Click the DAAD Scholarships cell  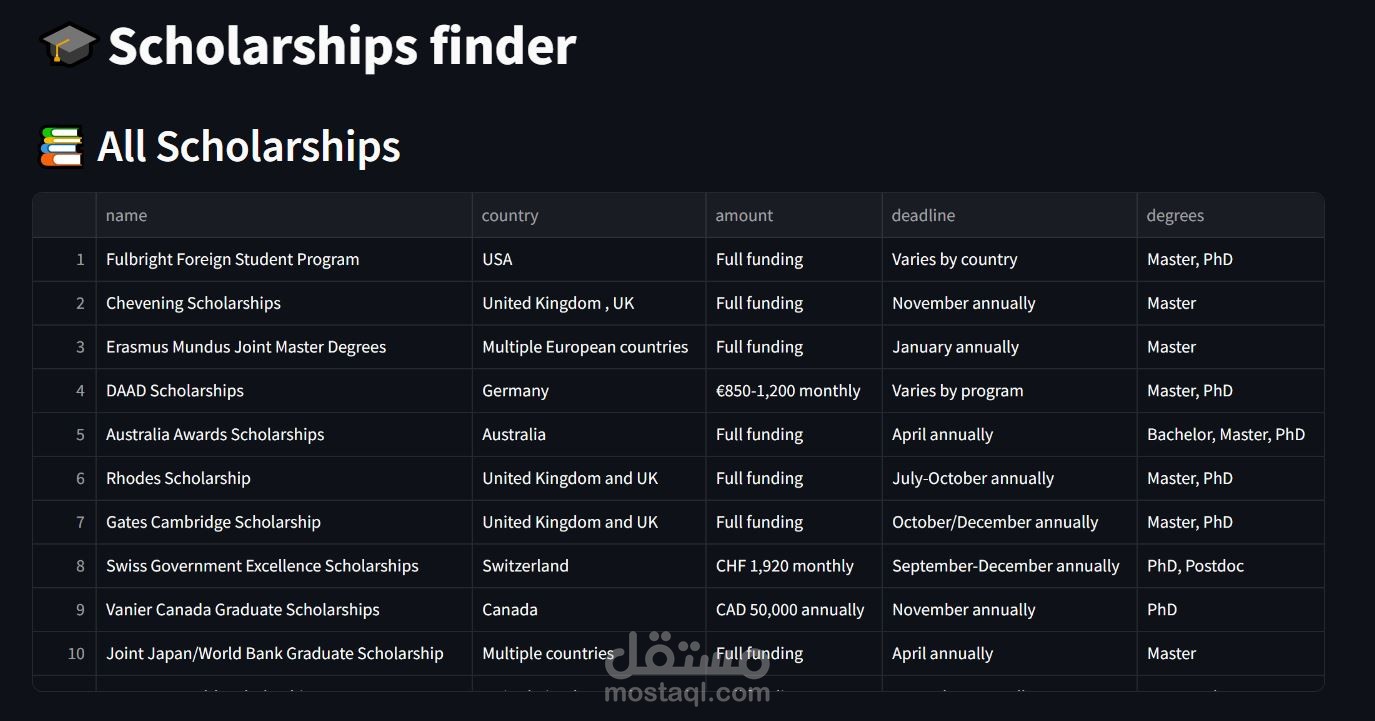point(284,391)
